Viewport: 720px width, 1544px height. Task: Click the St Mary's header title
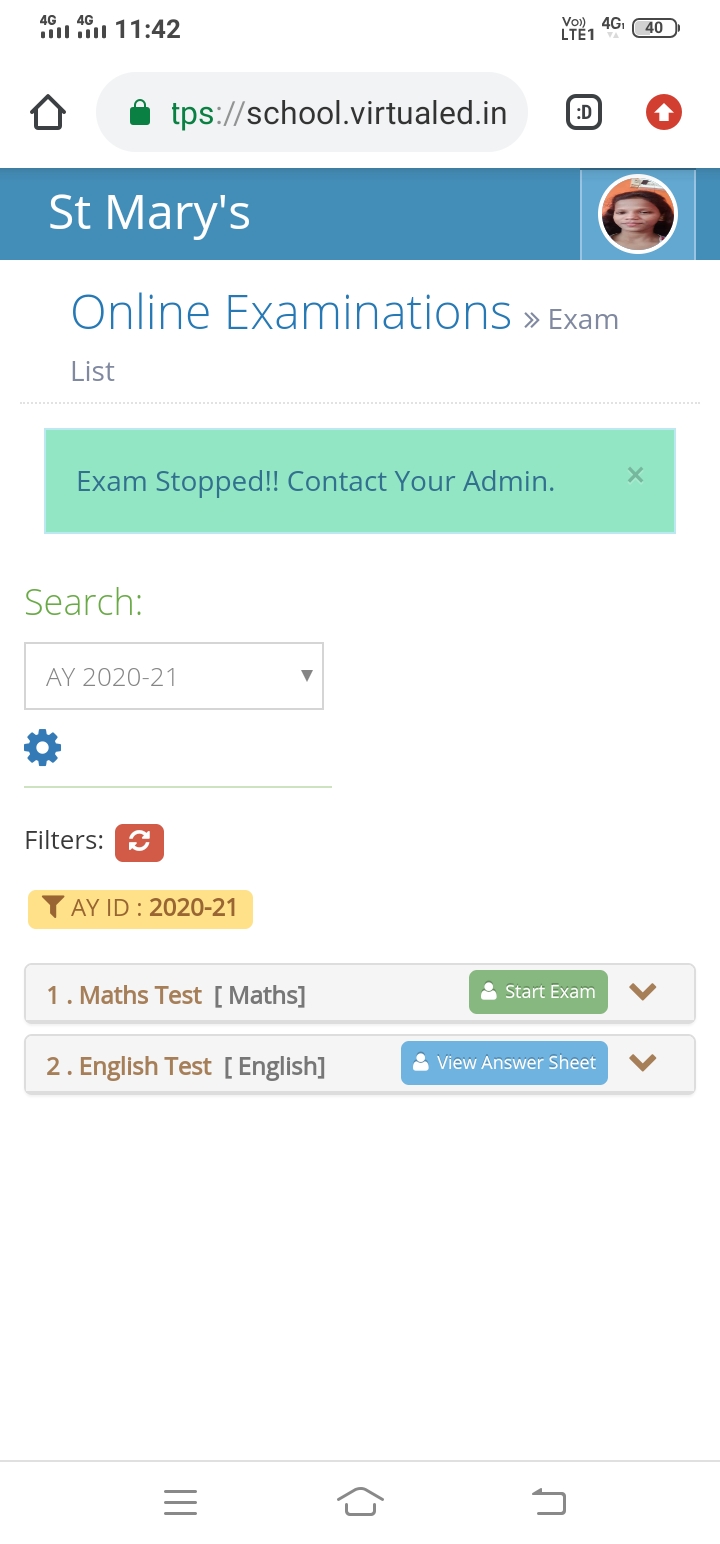(149, 213)
